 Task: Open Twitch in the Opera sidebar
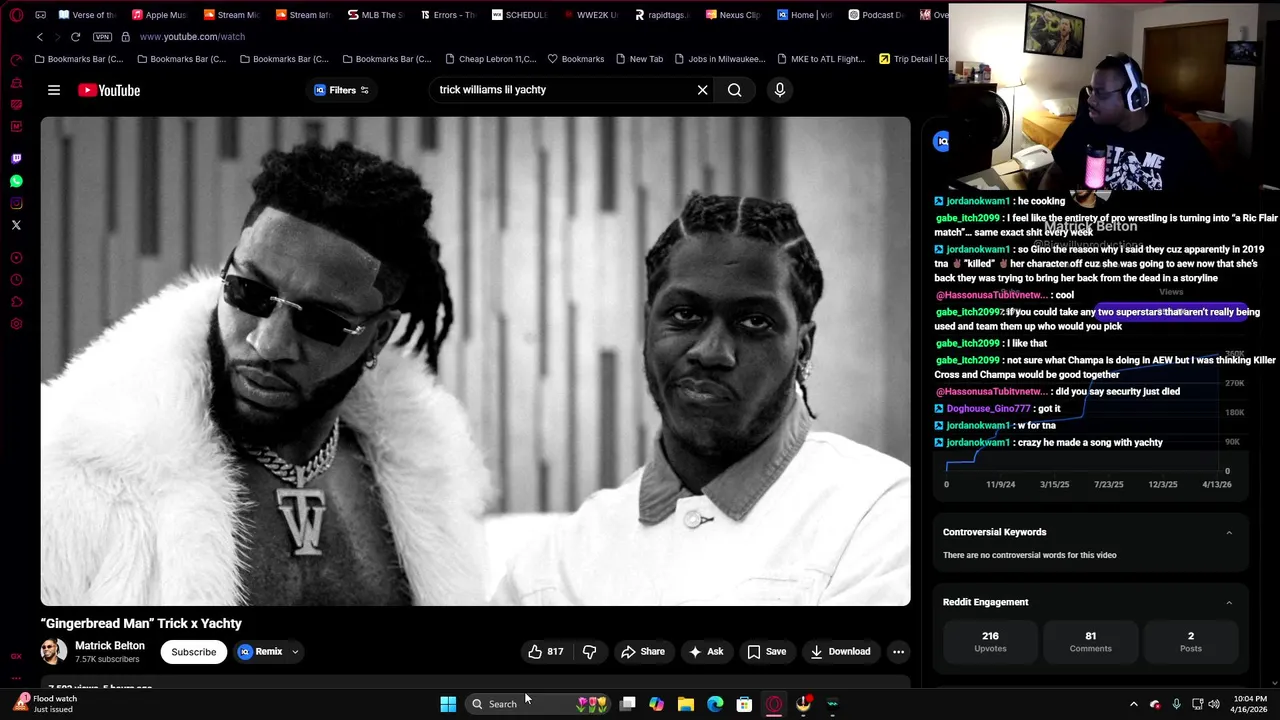pyautogui.click(x=16, y=159)
